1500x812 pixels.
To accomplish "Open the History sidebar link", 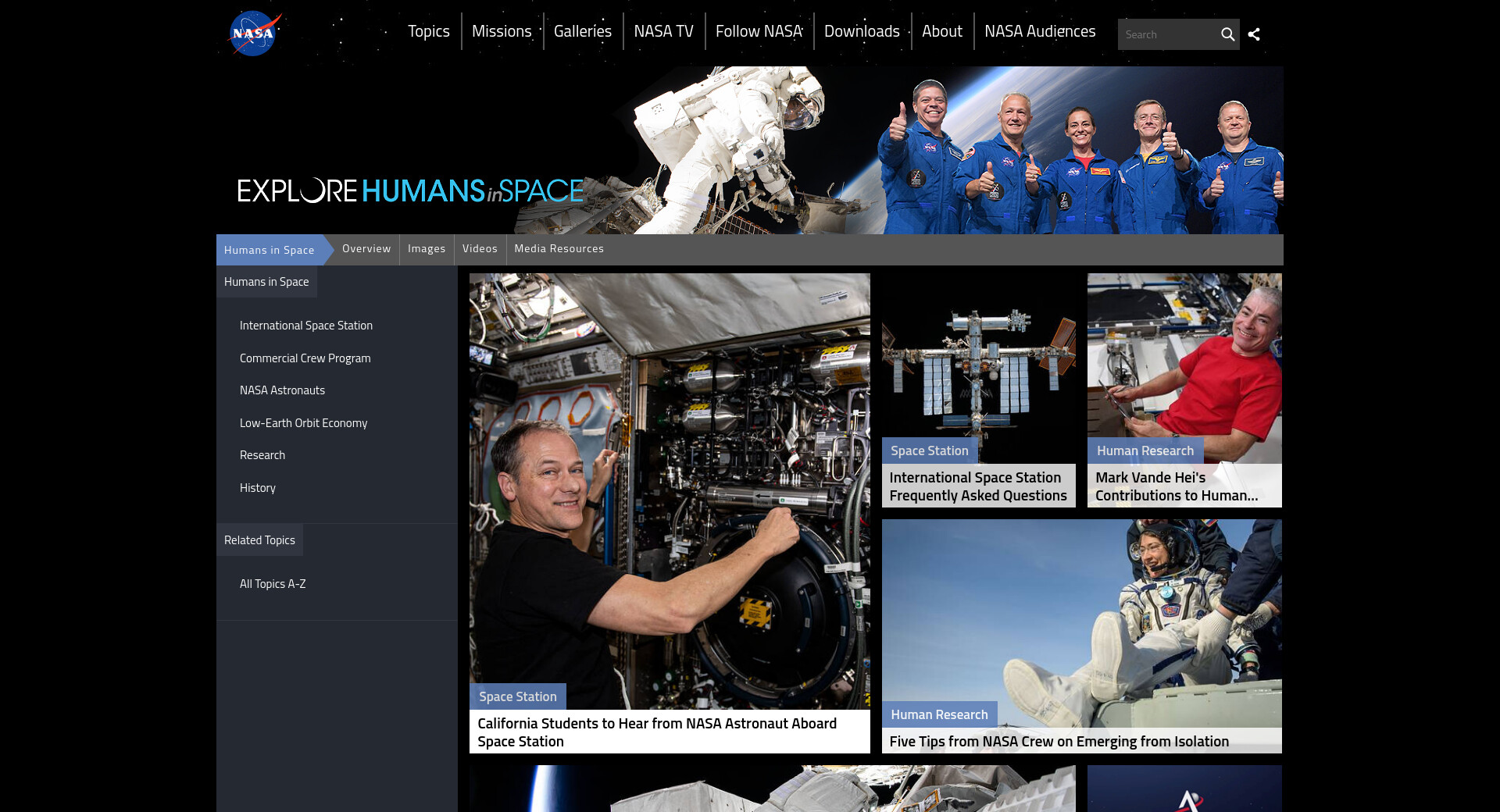I will click(258, 488).
